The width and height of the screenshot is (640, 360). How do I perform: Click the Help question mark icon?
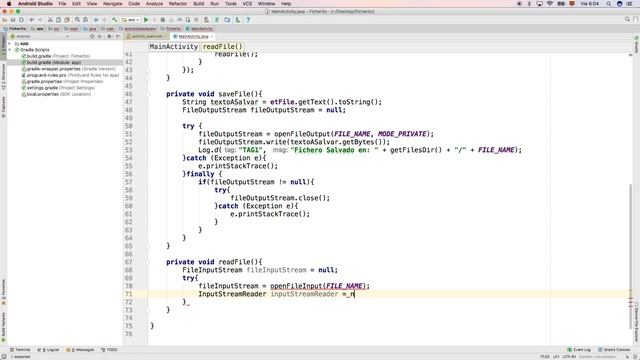point(248,20)
